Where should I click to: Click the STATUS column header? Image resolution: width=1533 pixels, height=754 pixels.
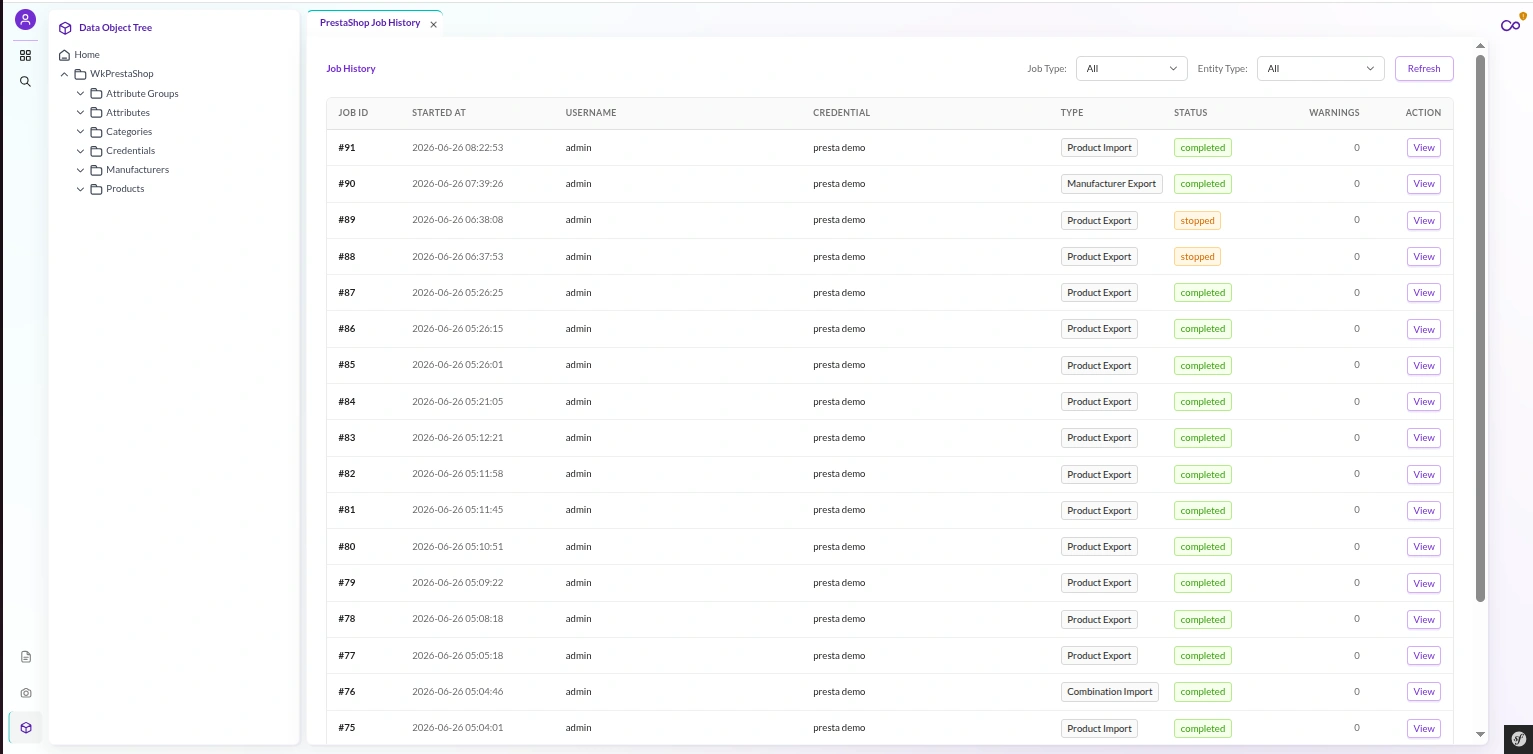(x=1190, y=113)
